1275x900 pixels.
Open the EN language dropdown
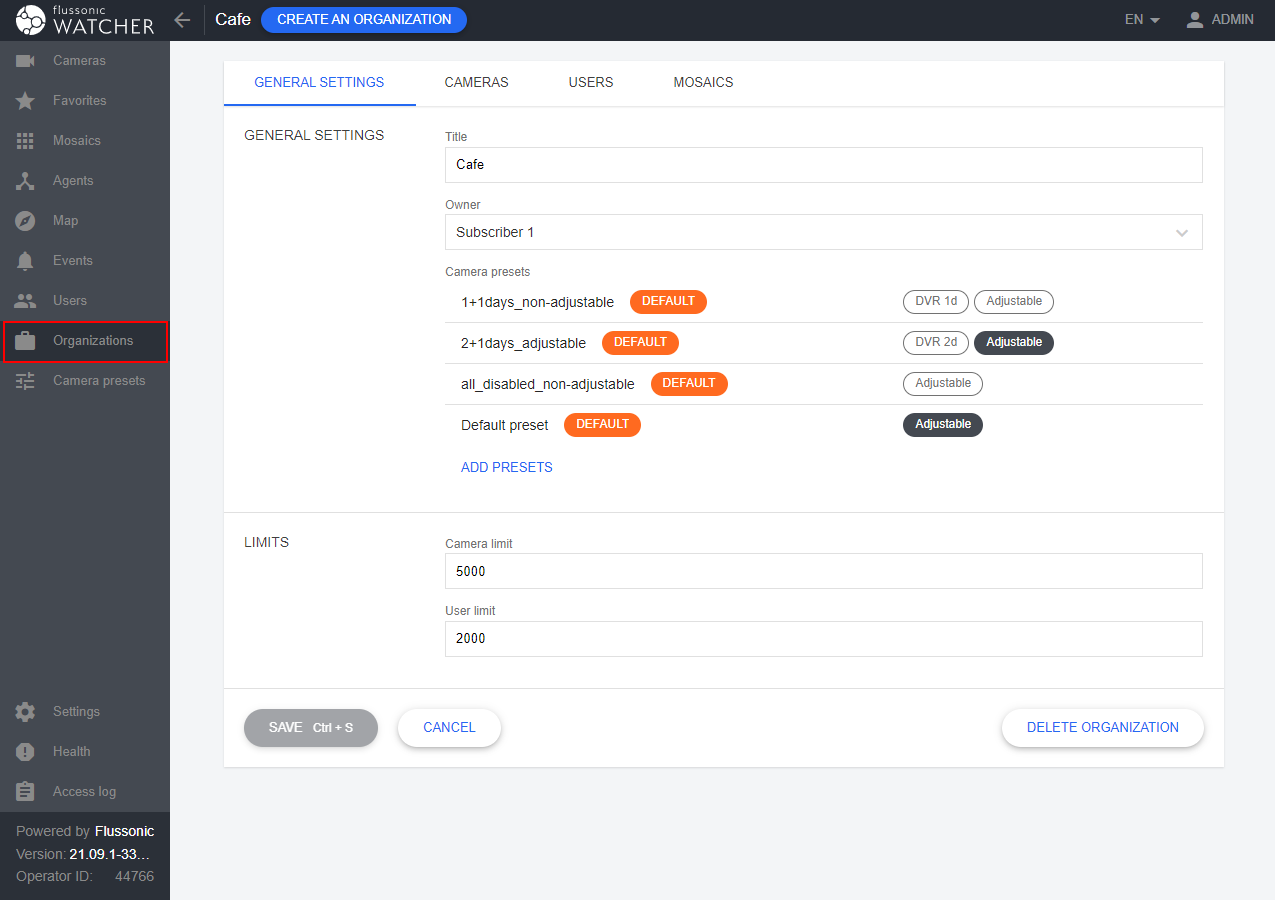pos(1141,20)
